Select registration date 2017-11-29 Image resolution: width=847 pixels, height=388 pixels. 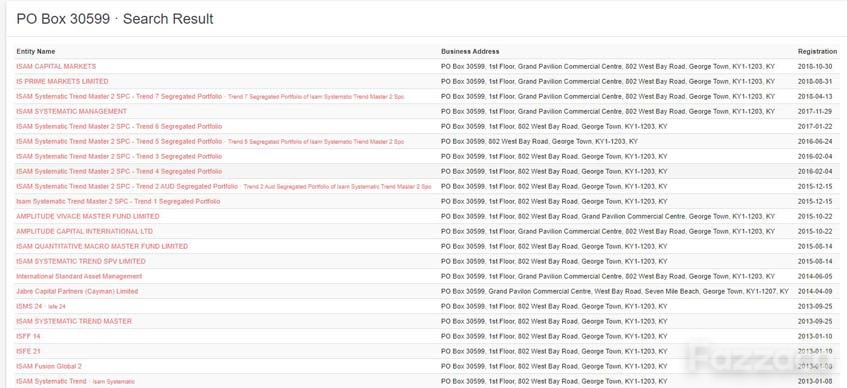point(815,111)
